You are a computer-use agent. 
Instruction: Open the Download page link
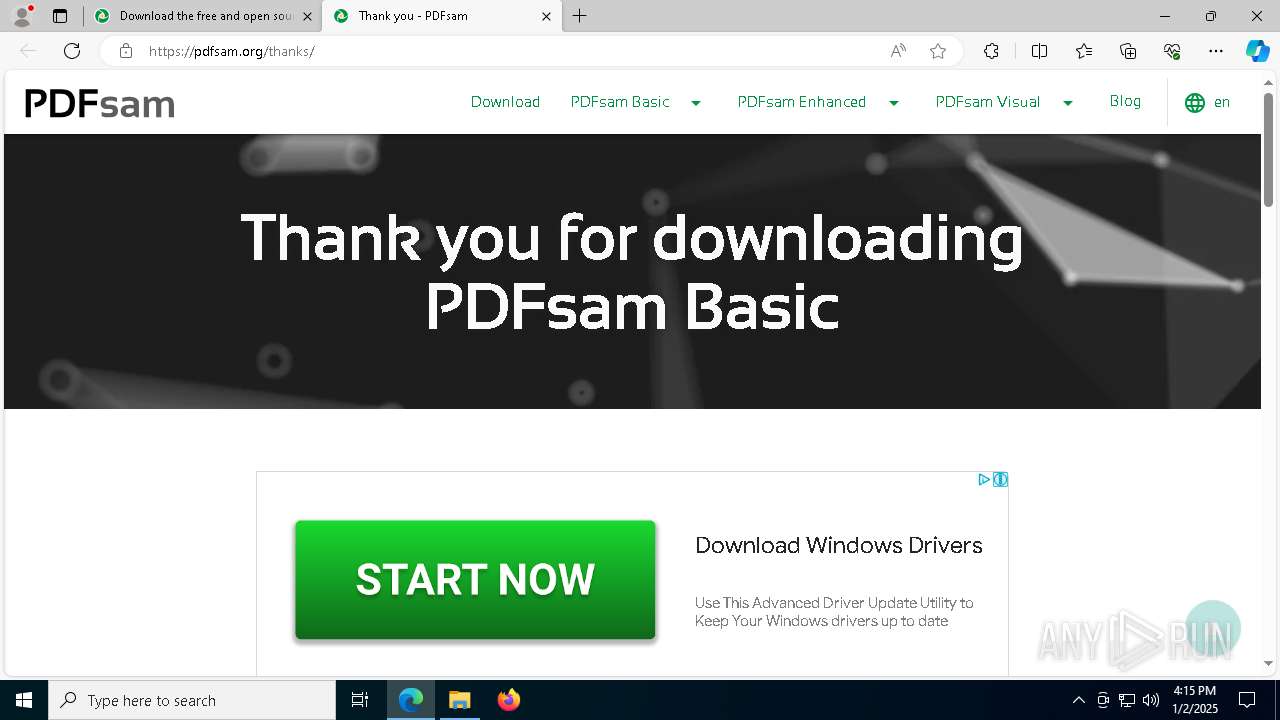[505, 102]
